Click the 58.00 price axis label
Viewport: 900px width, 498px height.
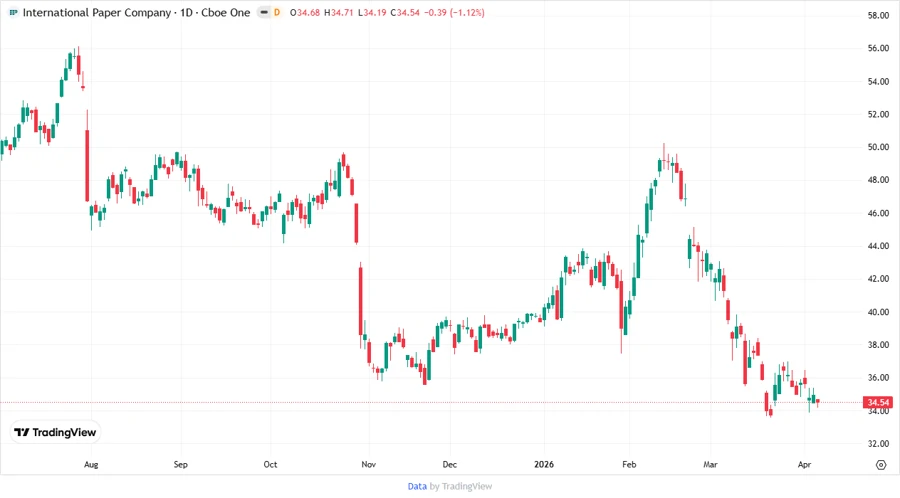click(x=878, y=15)
